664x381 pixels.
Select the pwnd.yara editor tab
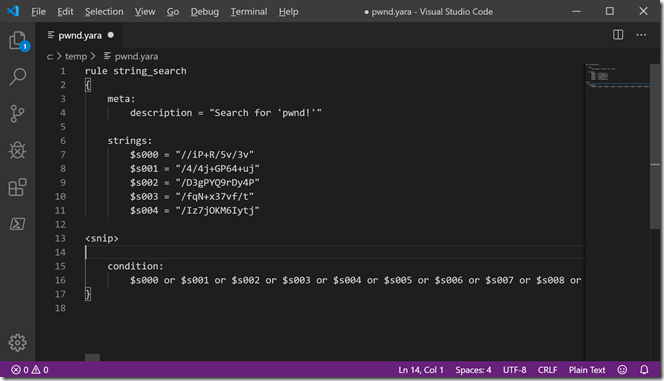pos(80,35)
